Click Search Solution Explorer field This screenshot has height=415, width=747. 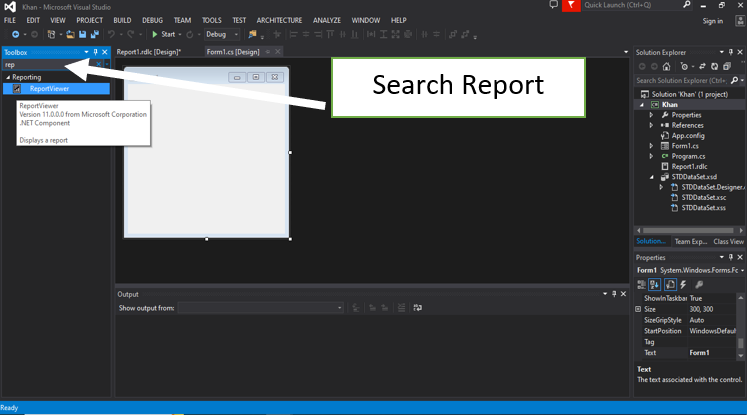[681, 81]
